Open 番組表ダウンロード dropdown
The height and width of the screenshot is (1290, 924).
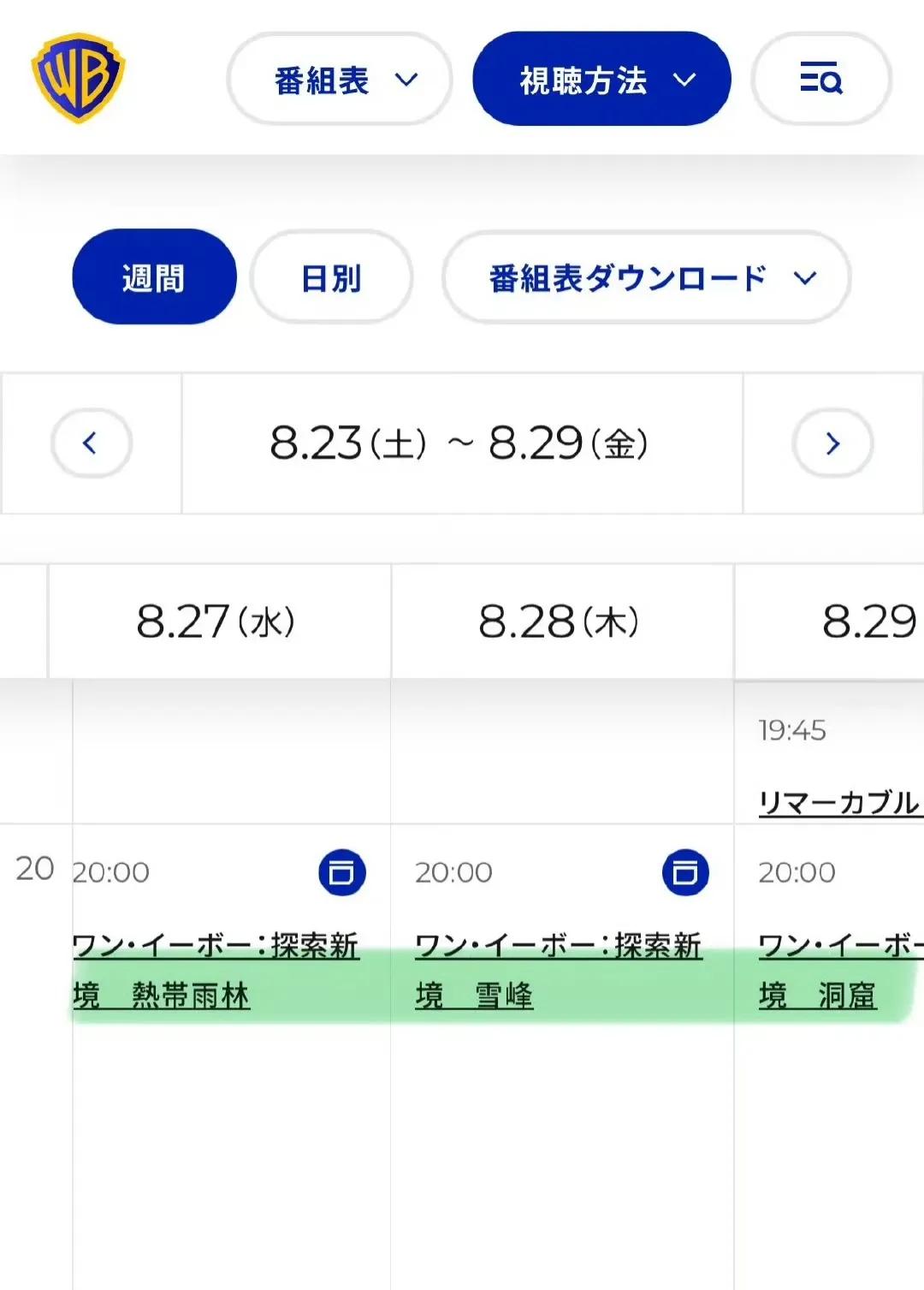[646, 277]
